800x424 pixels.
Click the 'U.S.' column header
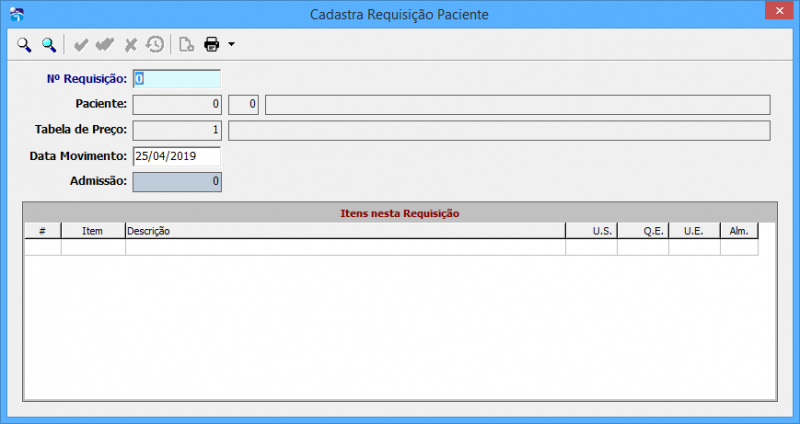(592, 231)
